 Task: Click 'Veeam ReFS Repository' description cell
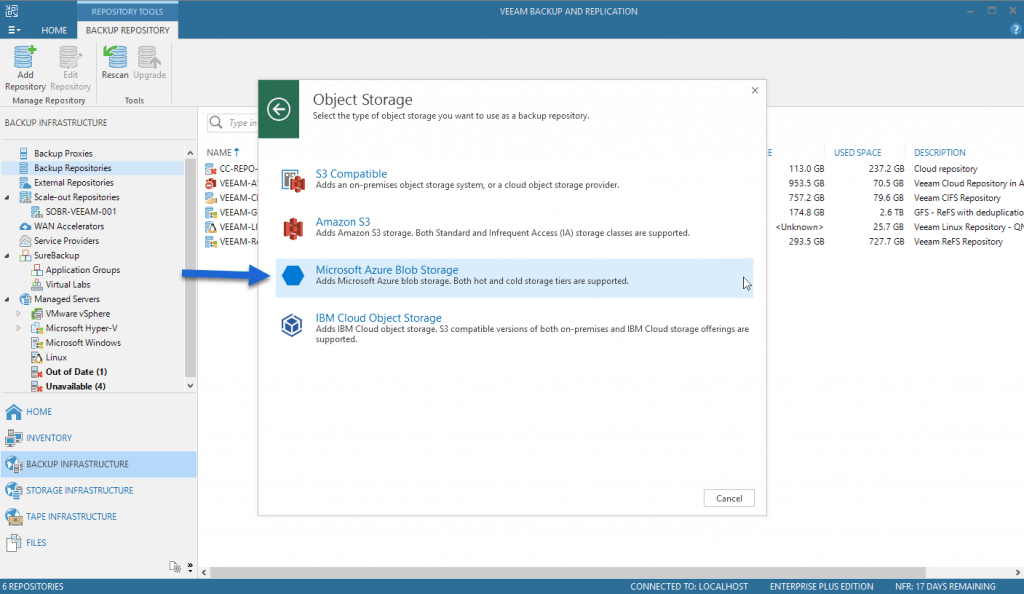(958, 242)
